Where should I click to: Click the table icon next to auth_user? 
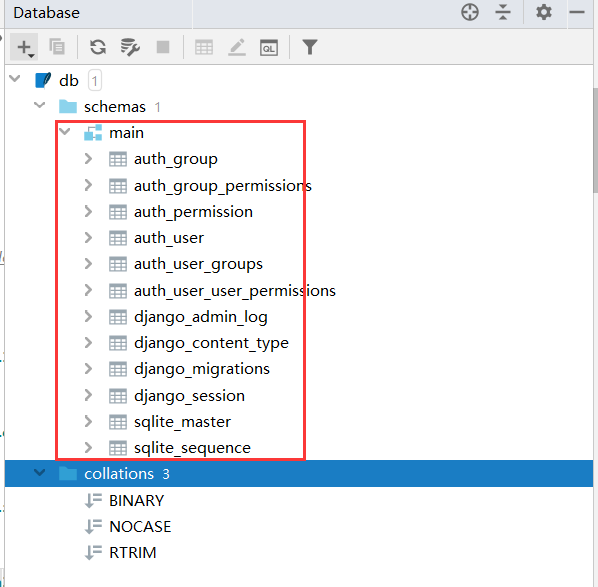coord(118,238)
